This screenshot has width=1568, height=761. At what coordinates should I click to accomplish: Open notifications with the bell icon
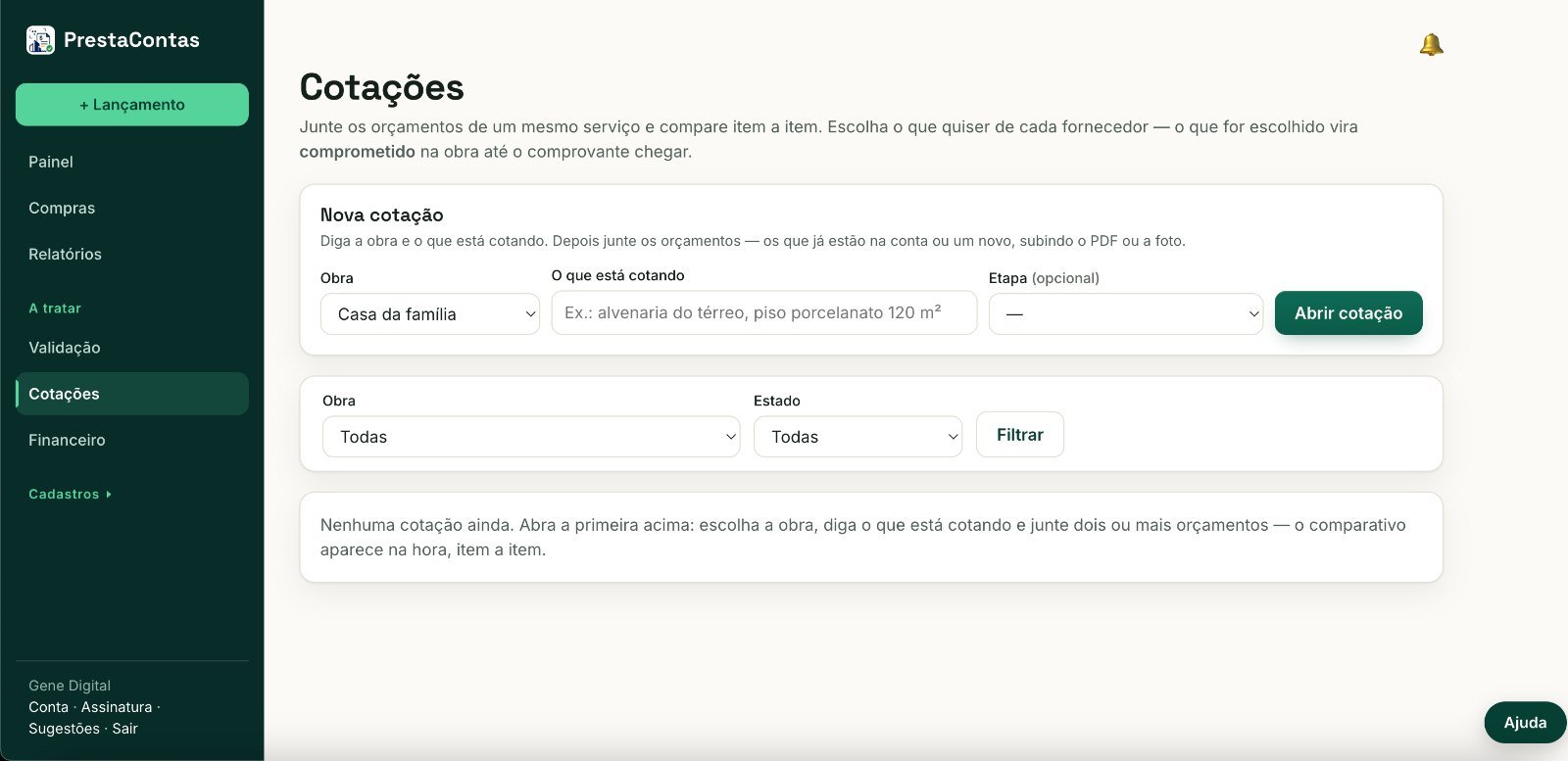(x=1431, y=44)
